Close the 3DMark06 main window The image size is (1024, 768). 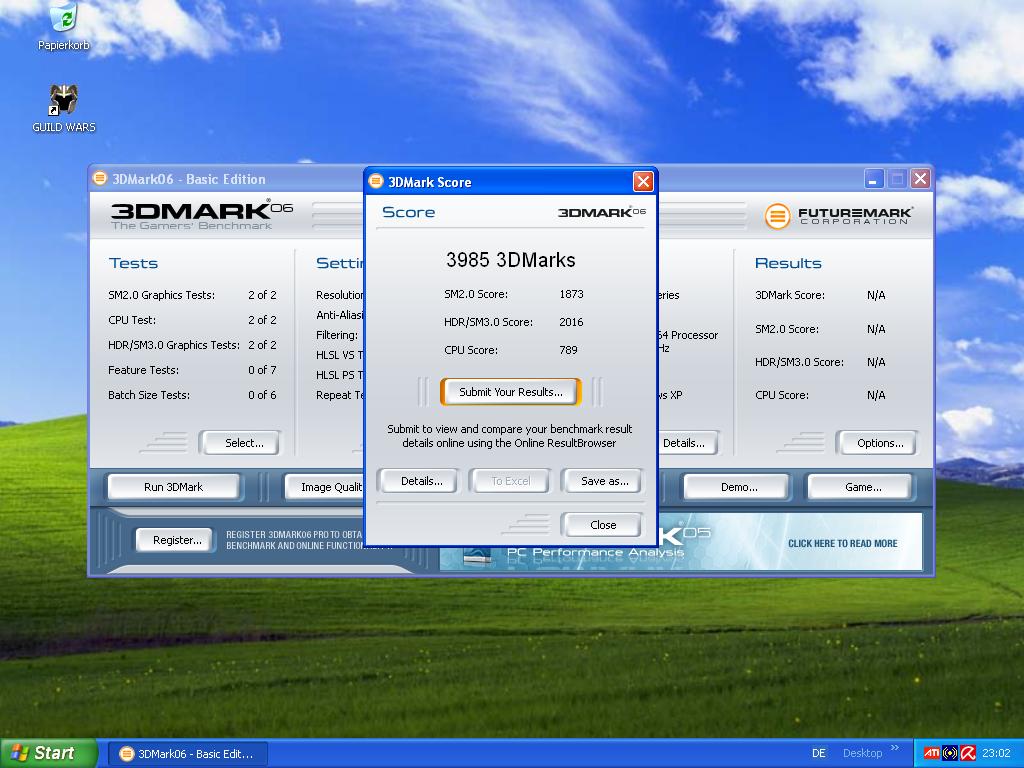pos(920,178)
